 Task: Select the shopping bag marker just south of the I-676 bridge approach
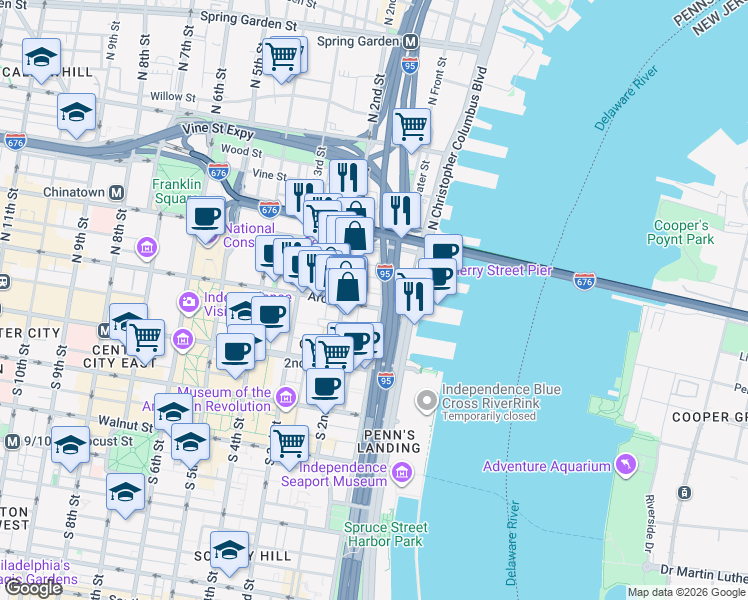click(x=354, y=236)
